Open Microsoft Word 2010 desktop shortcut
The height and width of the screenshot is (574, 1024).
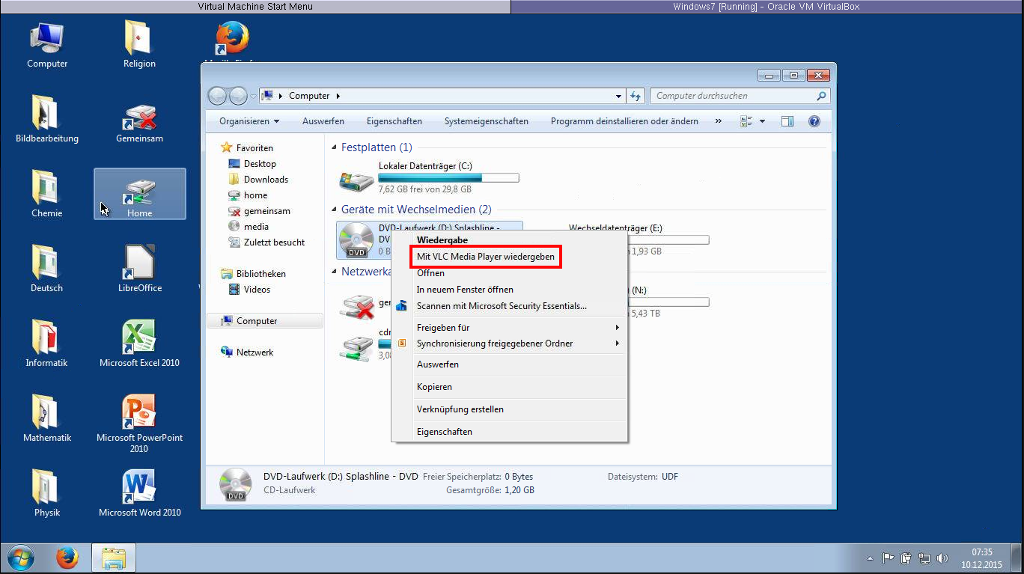pyautogui.click(x=139, y=487)
